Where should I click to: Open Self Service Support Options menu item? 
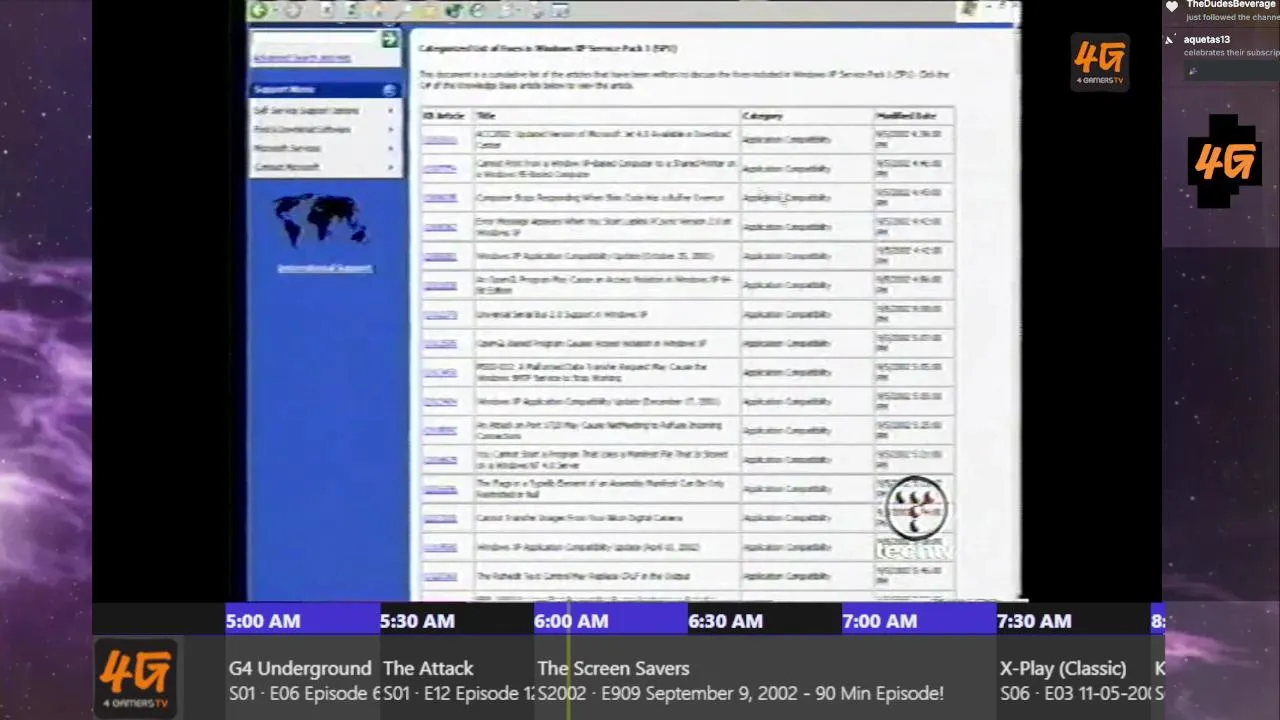[306, 110]
